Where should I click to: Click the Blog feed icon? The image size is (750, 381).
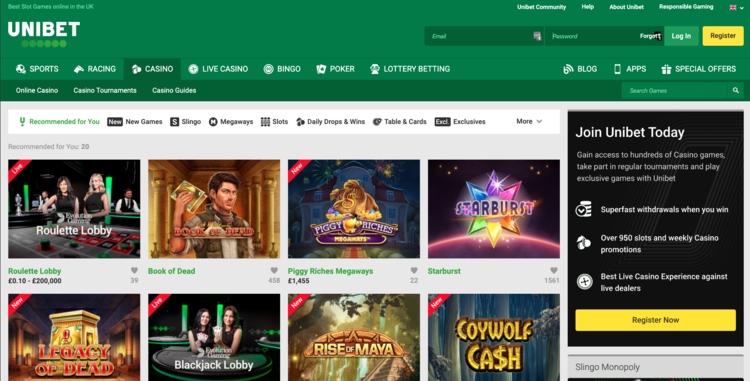coord(568,69)
